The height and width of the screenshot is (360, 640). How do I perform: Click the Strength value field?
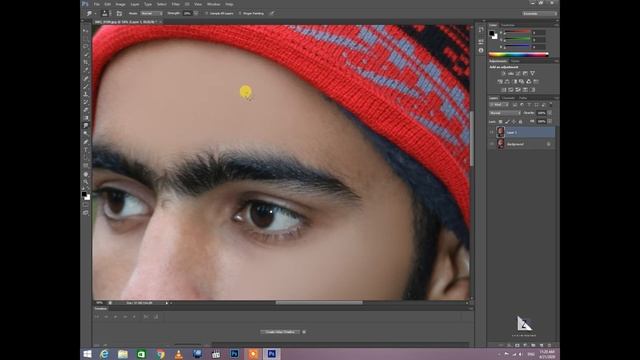click(187, 13)
